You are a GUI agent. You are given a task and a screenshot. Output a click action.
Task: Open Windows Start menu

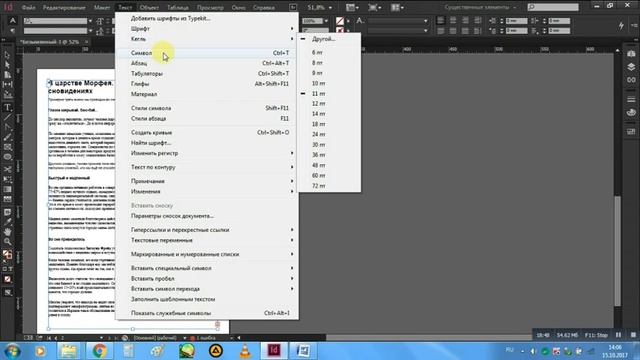pyautogui.click(x=12, y=351)
